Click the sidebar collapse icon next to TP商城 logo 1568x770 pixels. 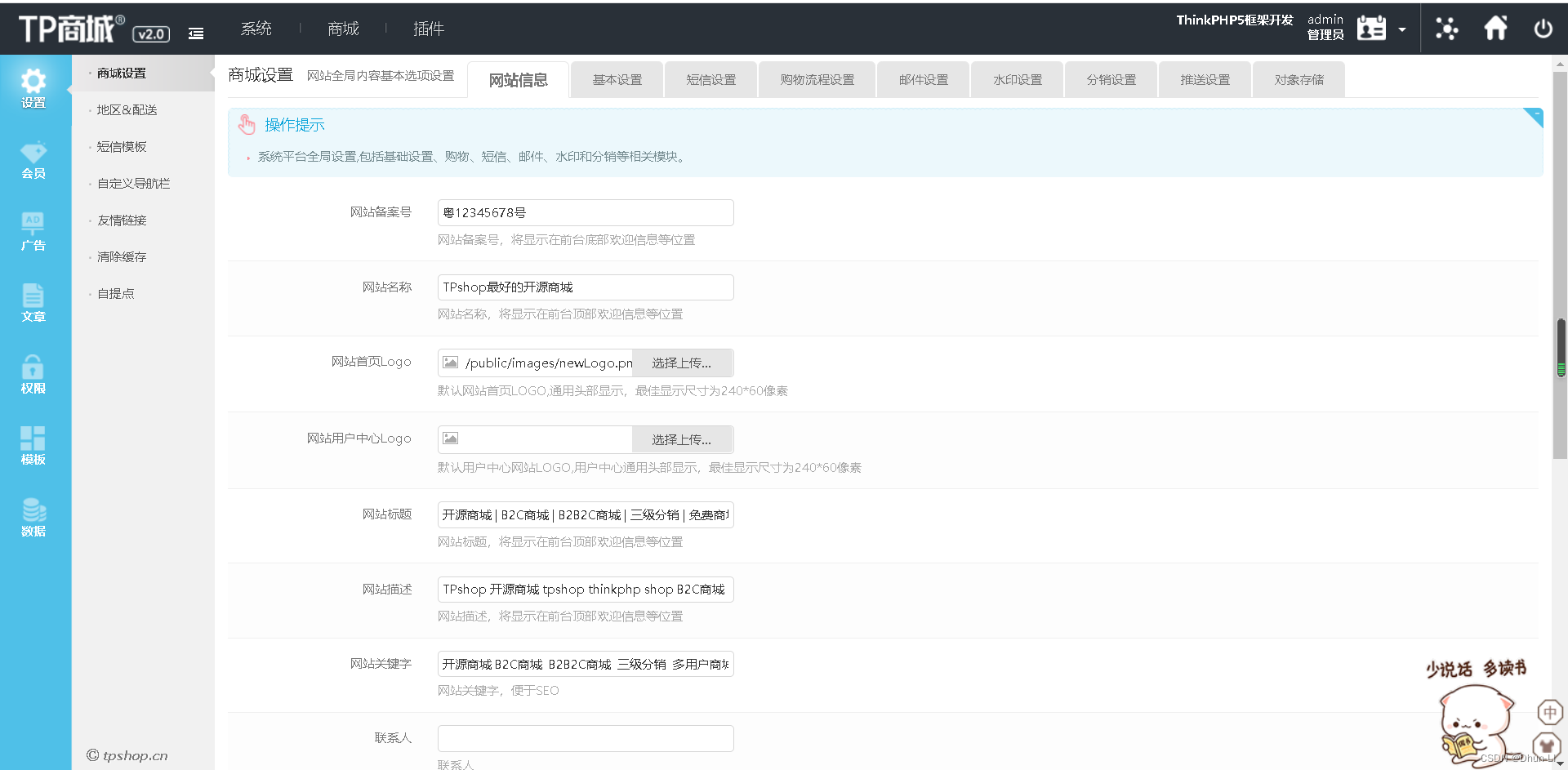[196, 33]
